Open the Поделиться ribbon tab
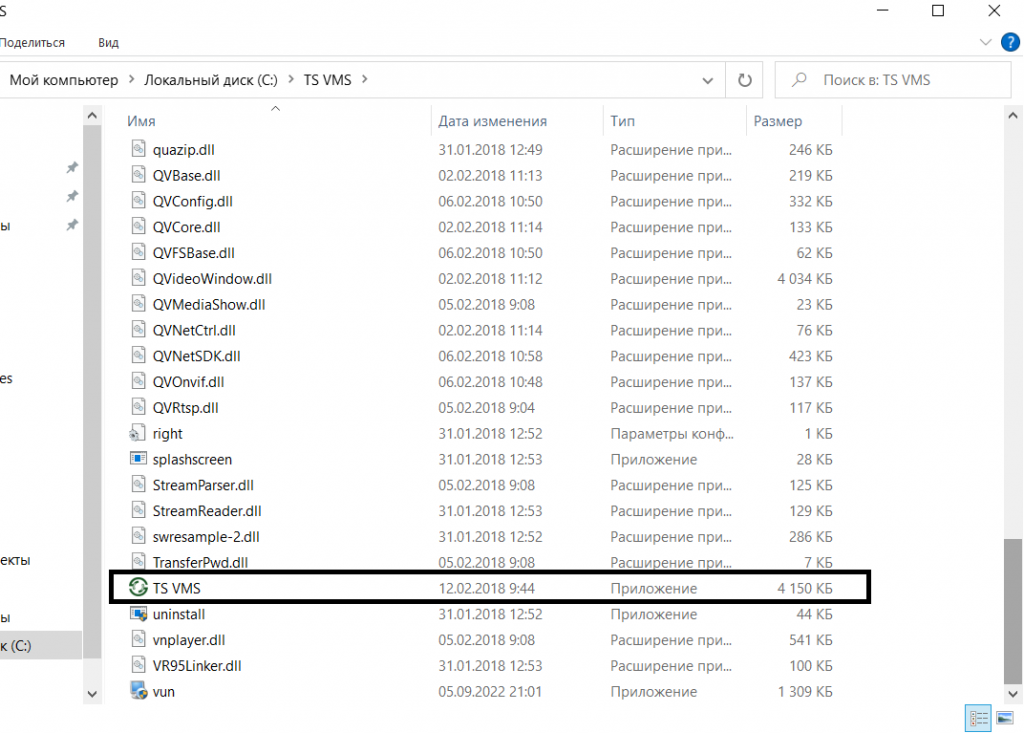This screenshot has height=733, width=1024. (x=33, y=43)
